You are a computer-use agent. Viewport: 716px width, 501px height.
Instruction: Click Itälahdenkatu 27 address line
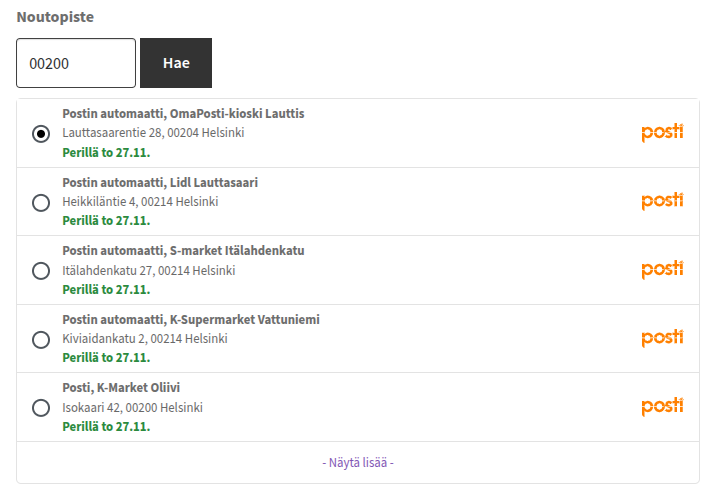coord(148,271)
